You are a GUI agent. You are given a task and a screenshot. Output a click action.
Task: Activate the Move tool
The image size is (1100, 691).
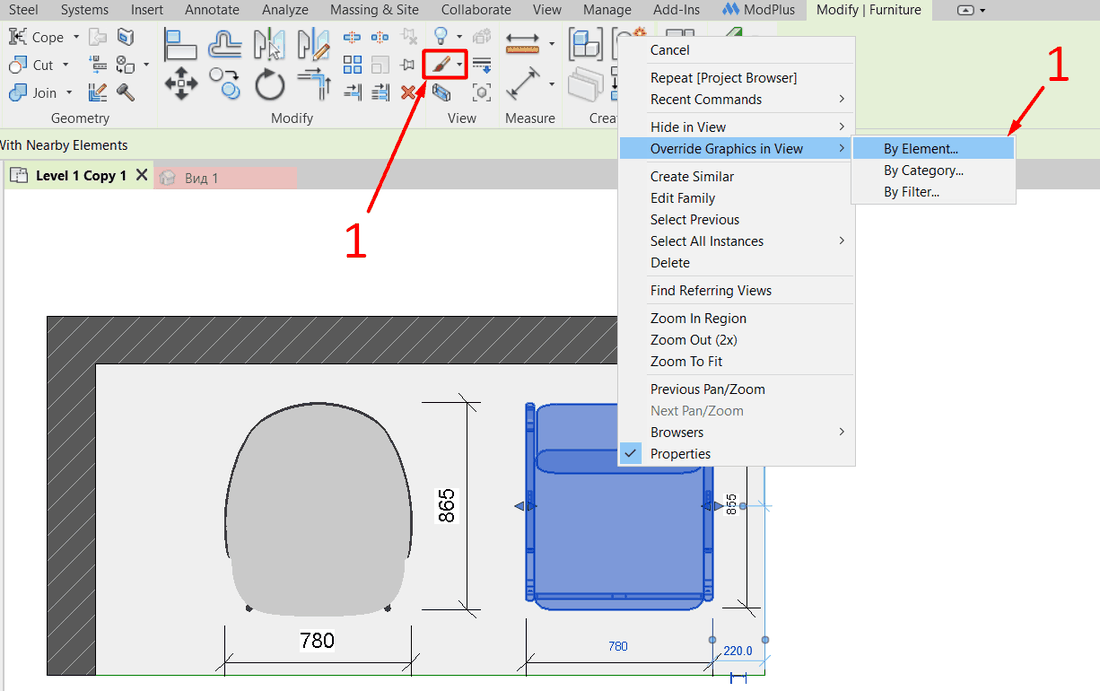click(180, 84)
